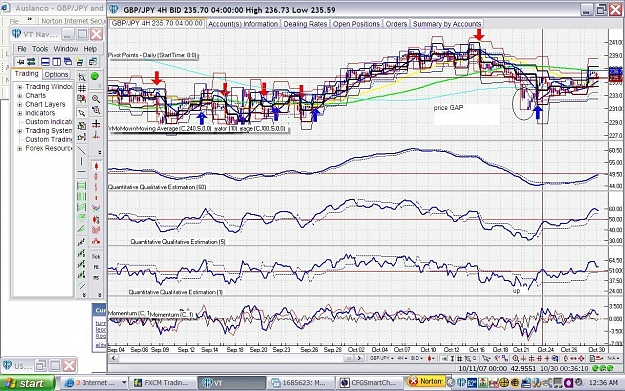
Task: Select the GBP/JPY 4H chart tab
Action: [x=157, y=24]
